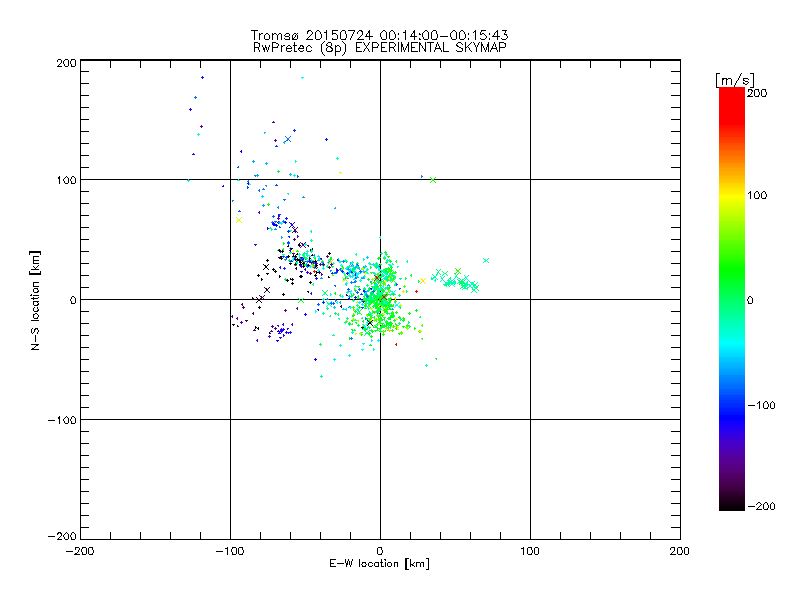Click the y-axis '100' tick label
Image resolution: width=800 pixels, height=600 pixels.
(66, 180)
